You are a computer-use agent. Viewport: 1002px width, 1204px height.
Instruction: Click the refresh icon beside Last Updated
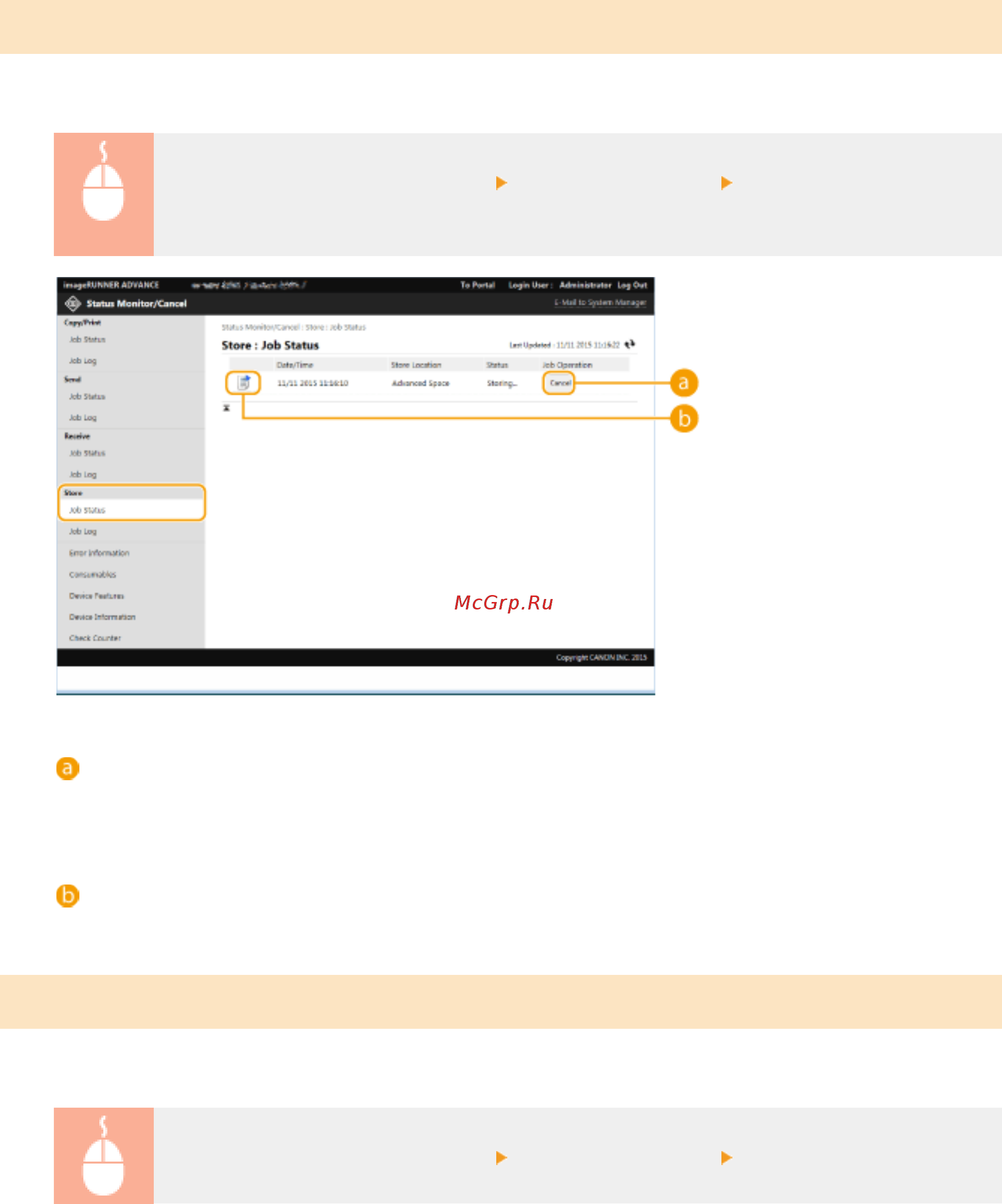630,344
